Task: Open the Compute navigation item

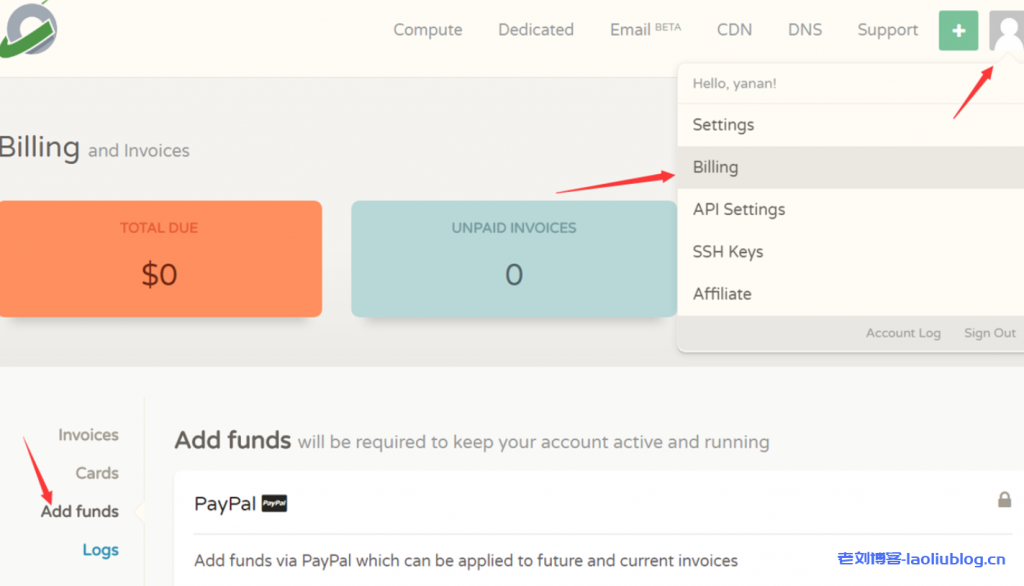Action: pos(427,30)
